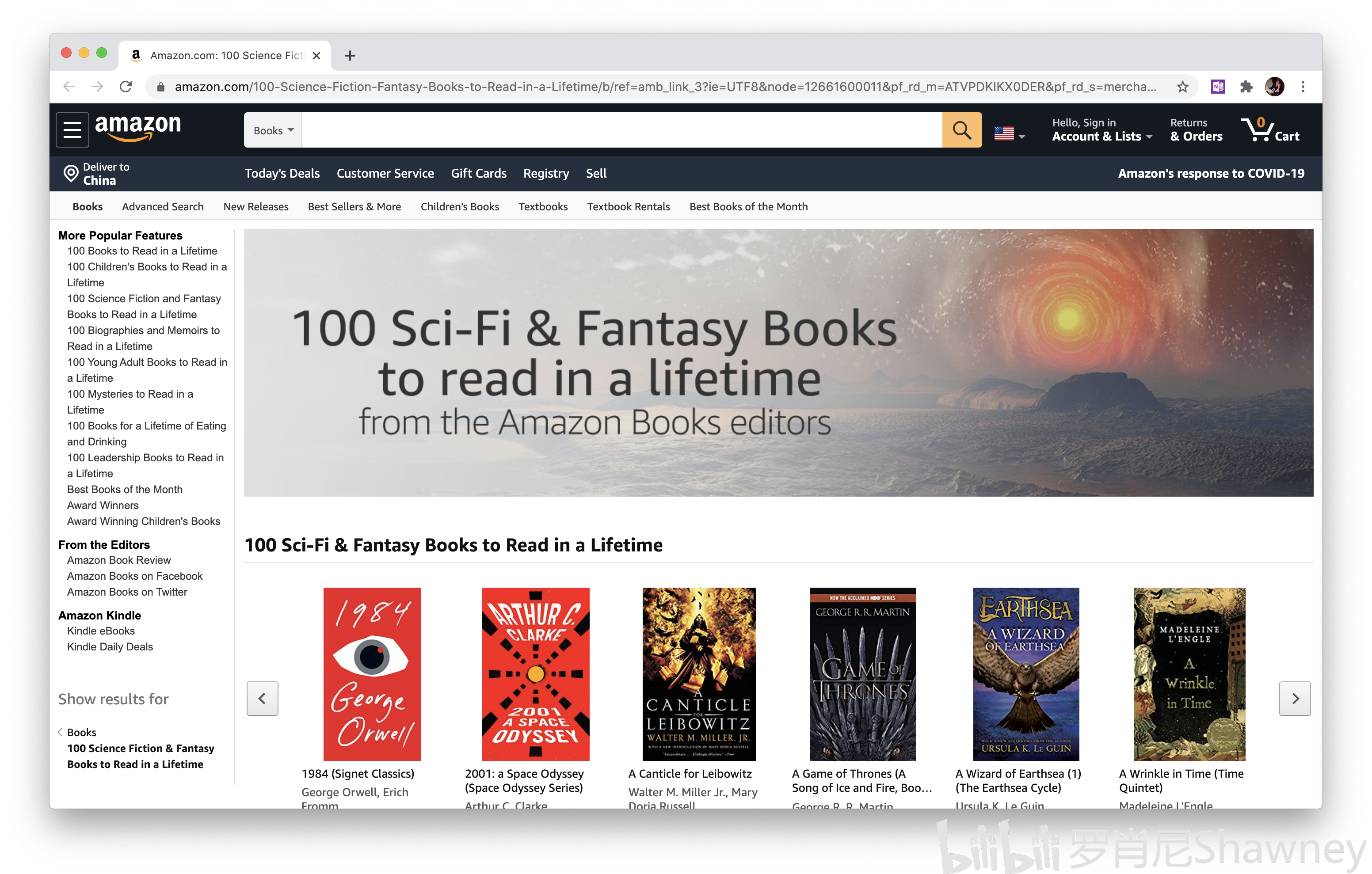The height and width of the screenshot is (874, 1372).
Task: Open Textbook Rentals
Action: [629, 206]
